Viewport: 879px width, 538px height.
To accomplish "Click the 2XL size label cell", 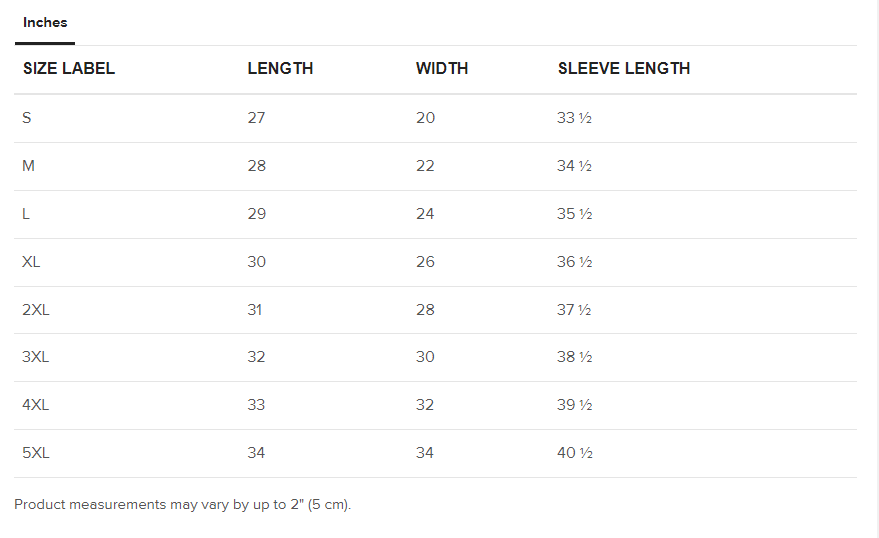I will [x=36, y=310].
